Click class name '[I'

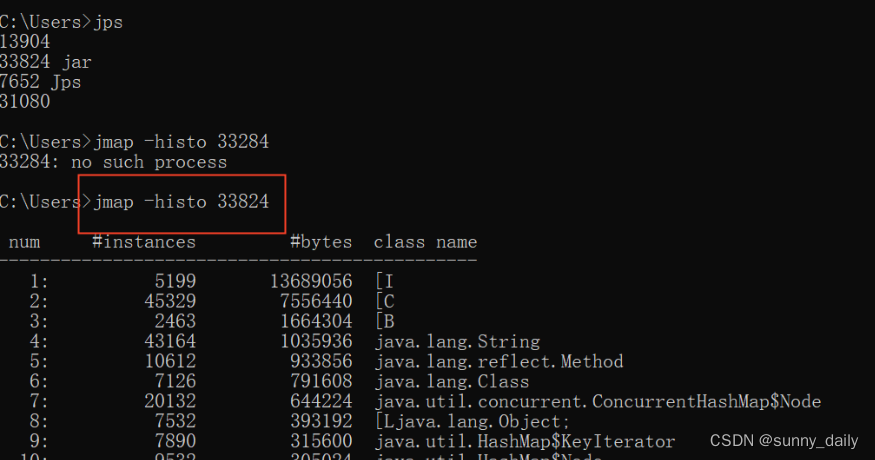click(385, 281)
